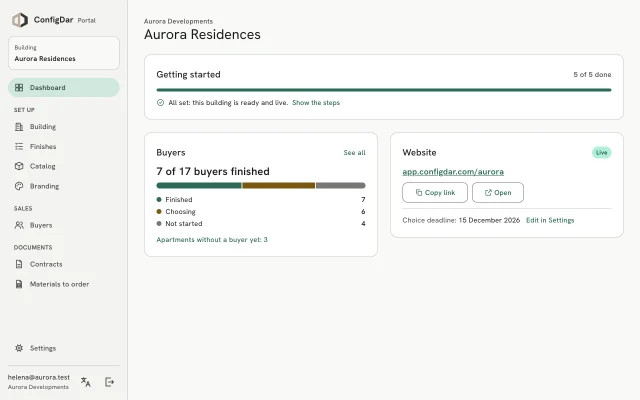
Task: Open Materials to order page
Action: (64, 284)
